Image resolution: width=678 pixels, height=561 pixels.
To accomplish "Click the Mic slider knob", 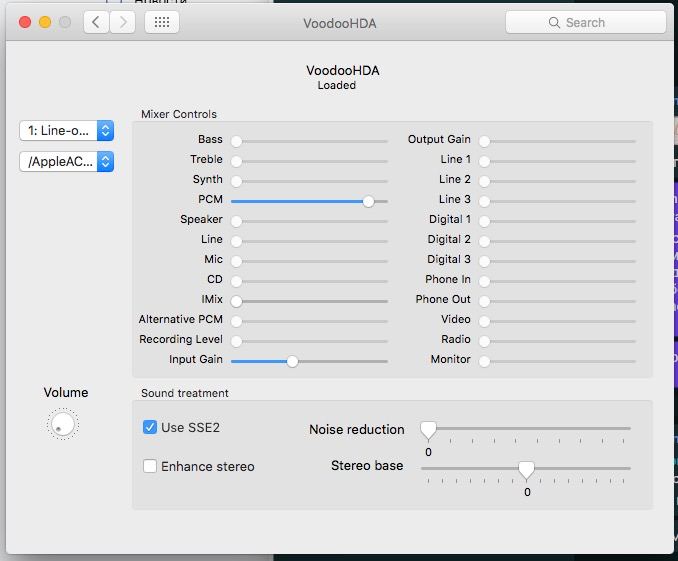I will [237, 261].
